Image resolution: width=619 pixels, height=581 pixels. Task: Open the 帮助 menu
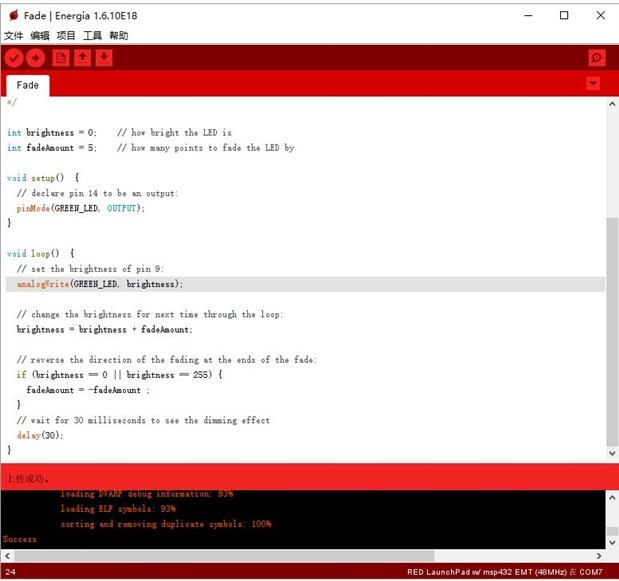tap(119, 36)
